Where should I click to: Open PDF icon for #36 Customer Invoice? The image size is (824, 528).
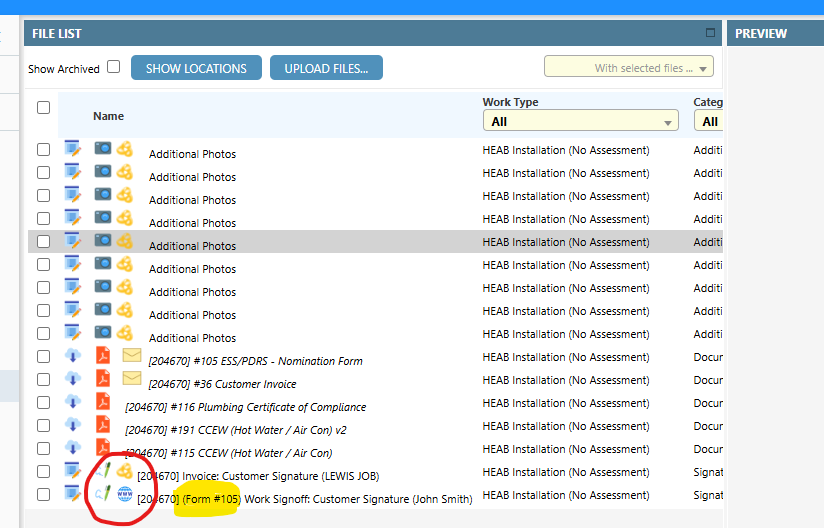[x=103, y=379]
